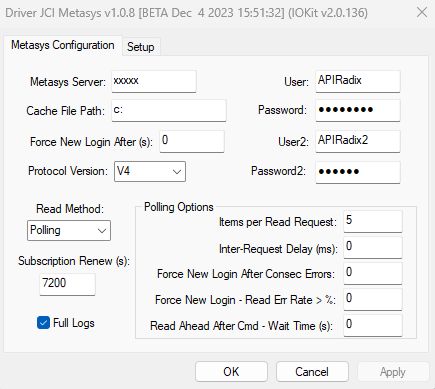The image size is (435, 389).
Task: Click the Metasys Server label
Action: click(68, 82)
